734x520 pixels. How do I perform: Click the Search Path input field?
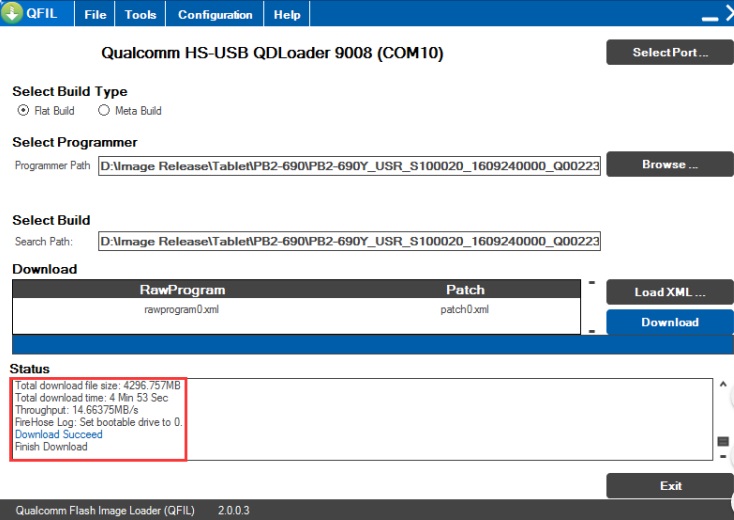[349, 241]
